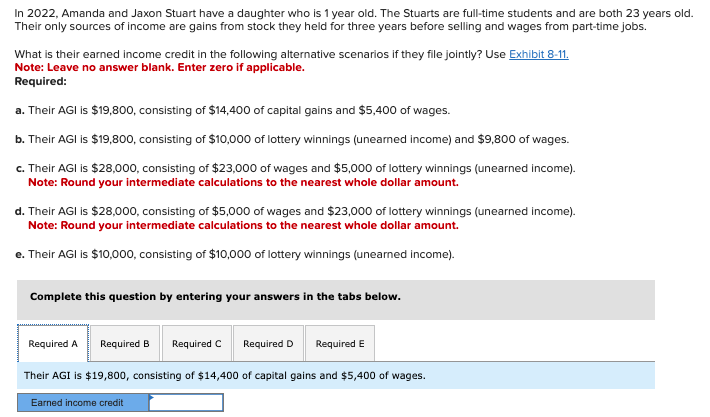Viewport: 710px width, 417px height.
Task: Click the 'Earned income credit' label cell
Action: pos(83,403)
